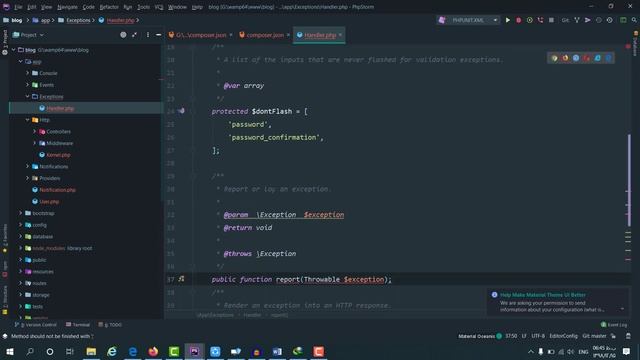Click the Git commit arrow icon
The height and width of the screenshot is (360, 640).
[x=588, y=20]
